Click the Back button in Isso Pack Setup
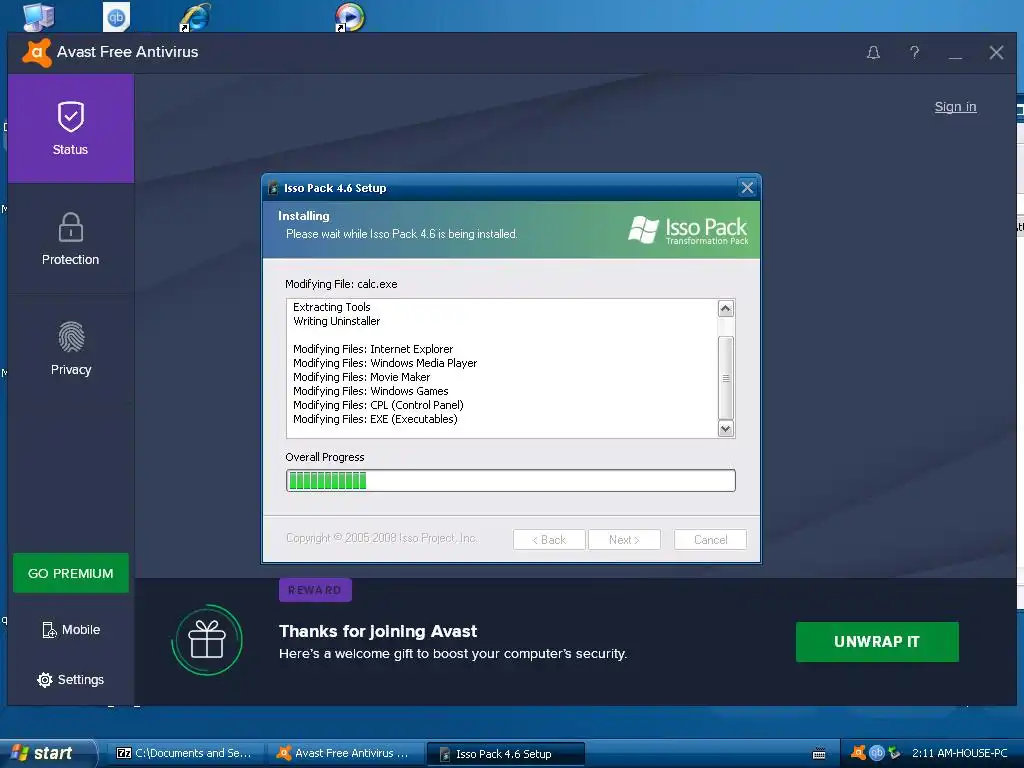The height and width of the screenshot is (768, 1024). (x=549, y=539)
